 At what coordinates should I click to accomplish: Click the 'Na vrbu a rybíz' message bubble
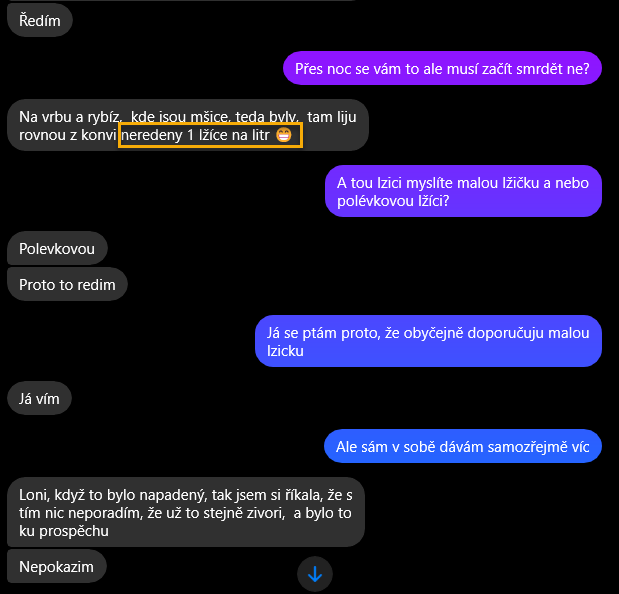188,126
